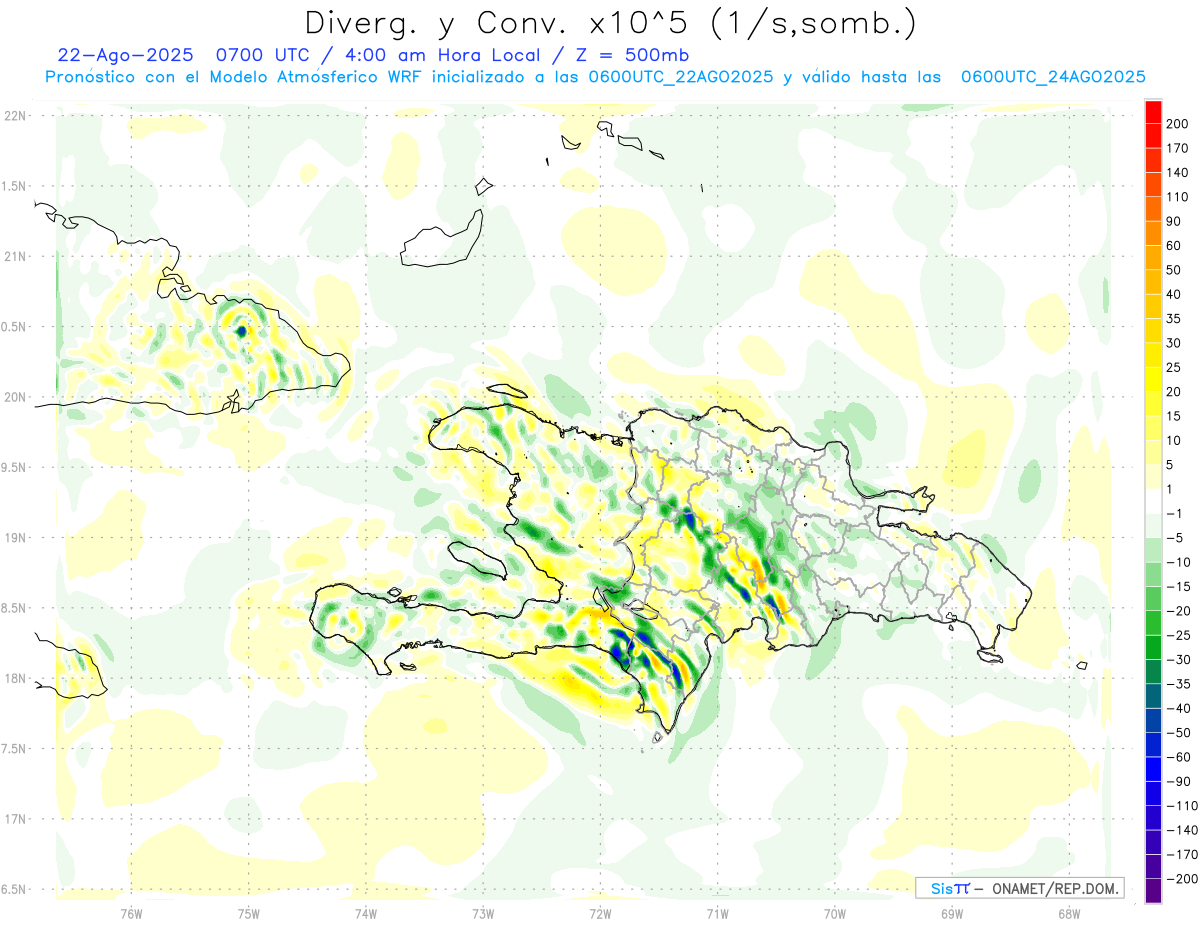
Task: Click the '71W' longitude label
Action: coord(717,913)
